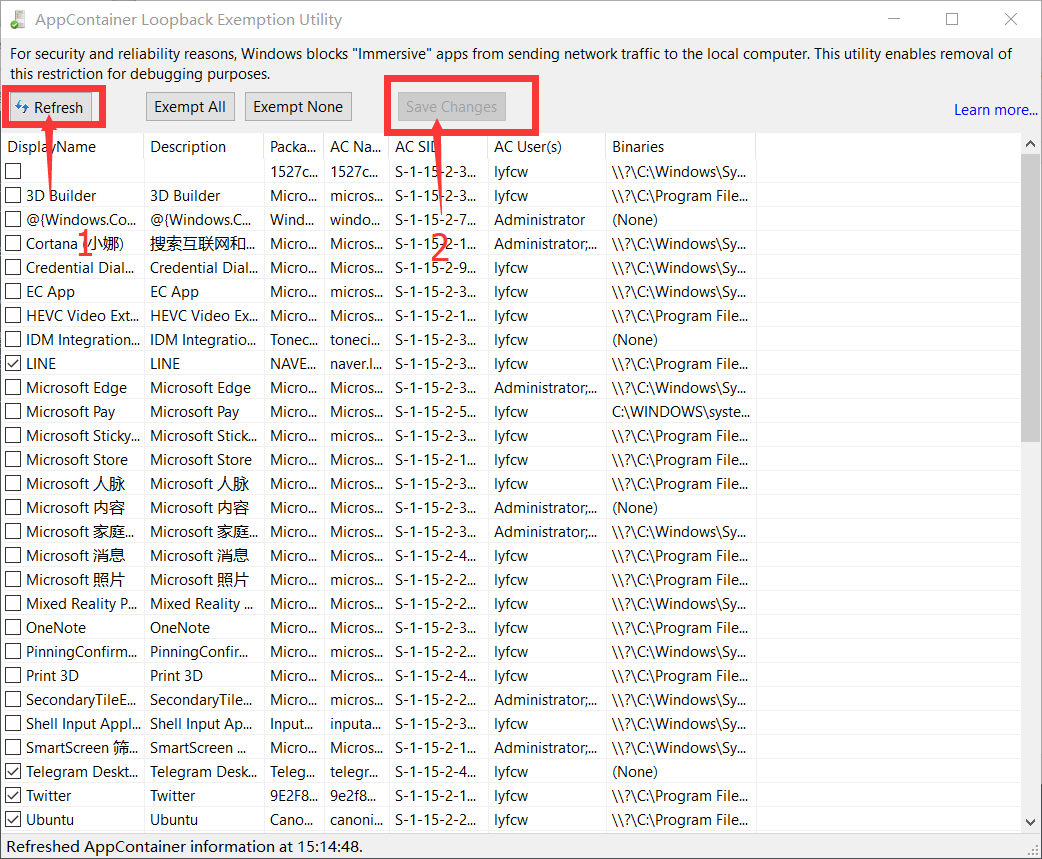This screenshot has width=1042, height=859.
Task: Select the HEVC Video Ext... row name
Action: (x=82, y=316)
